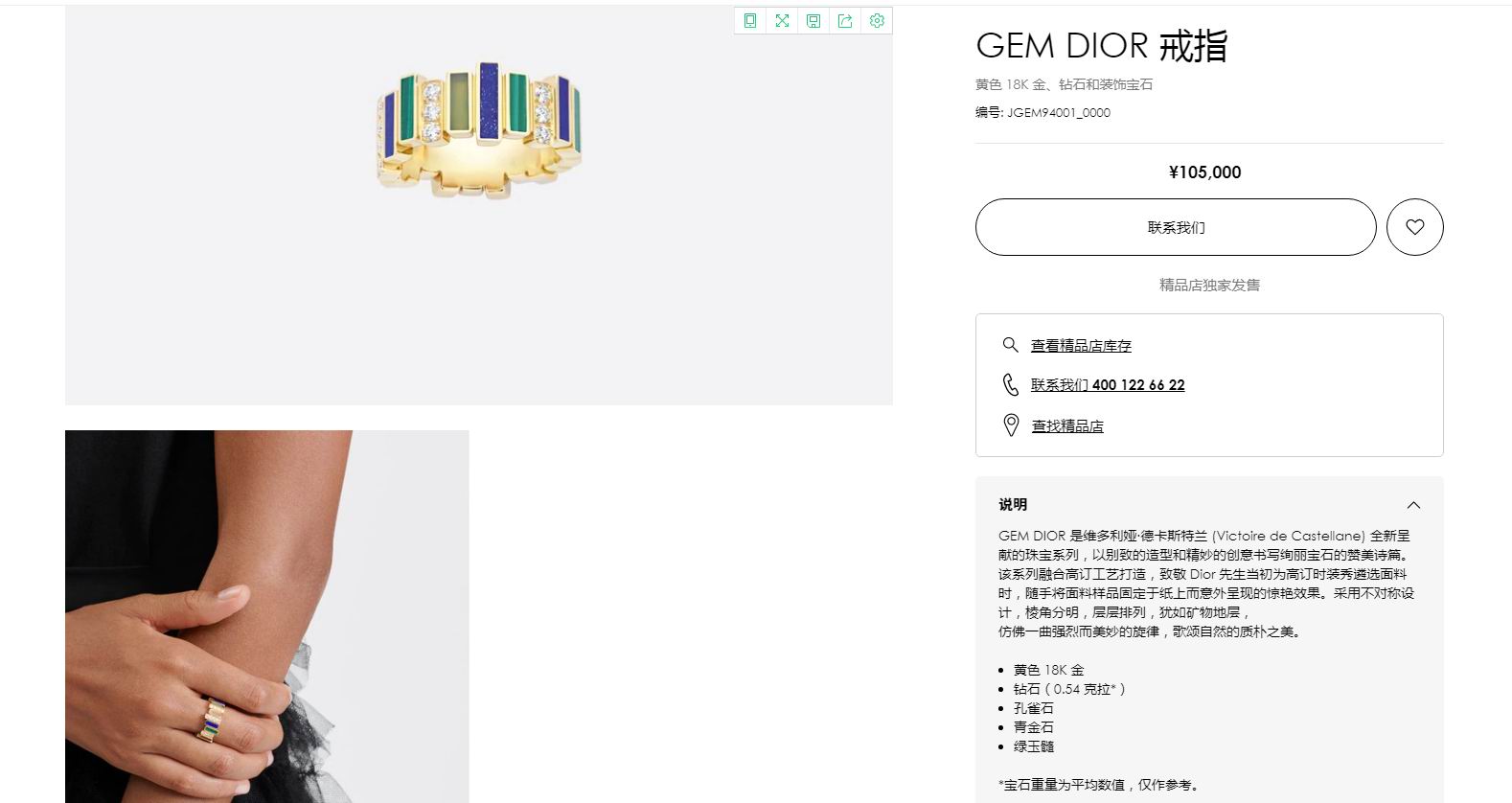Open the 查看精品店库存 link
The image size is (1512, 803).
[x=1081, y=346]
